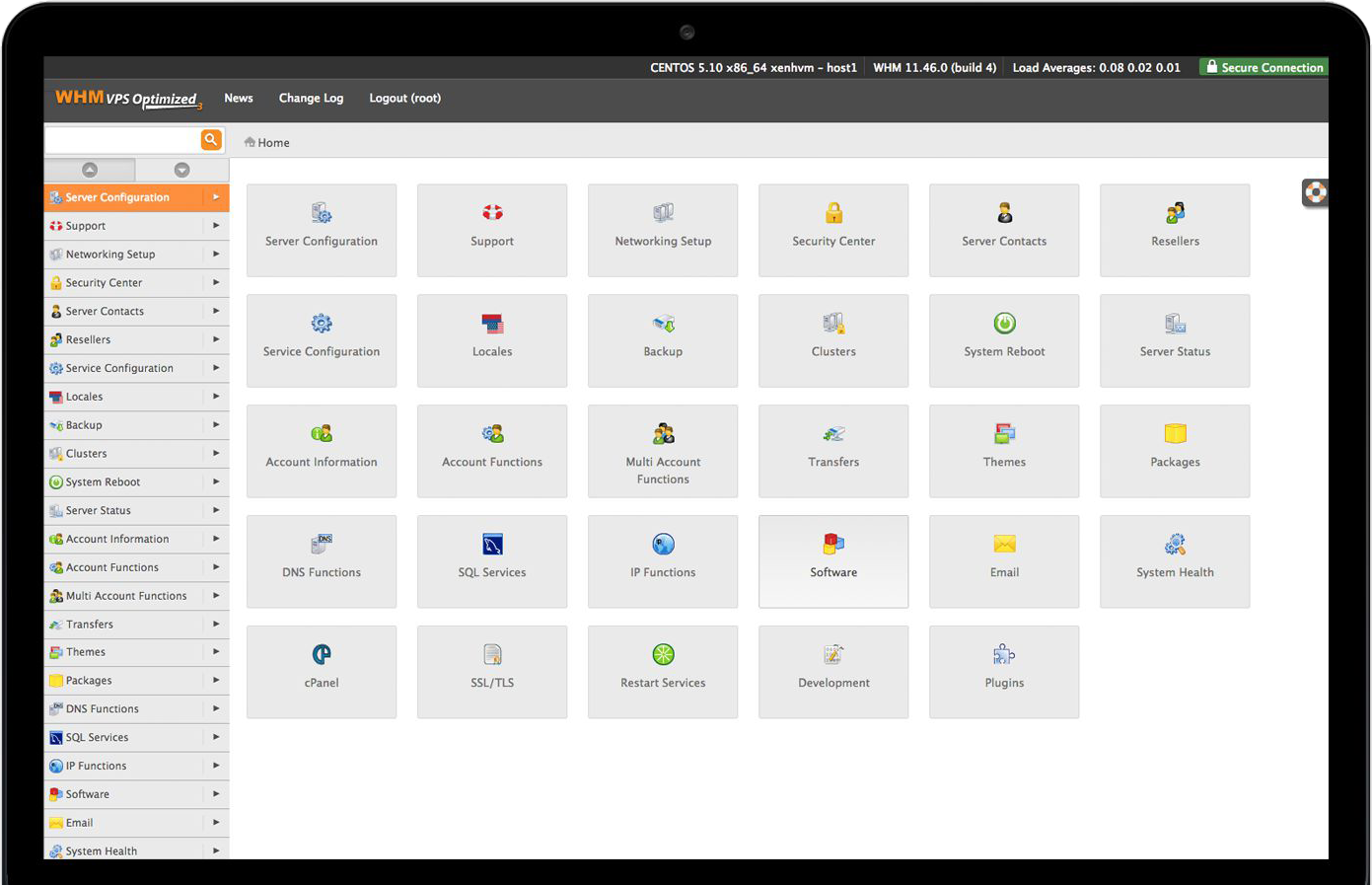Open Account Information tile
Viewport: 1372px width, 885px height.
pos(322,451)
